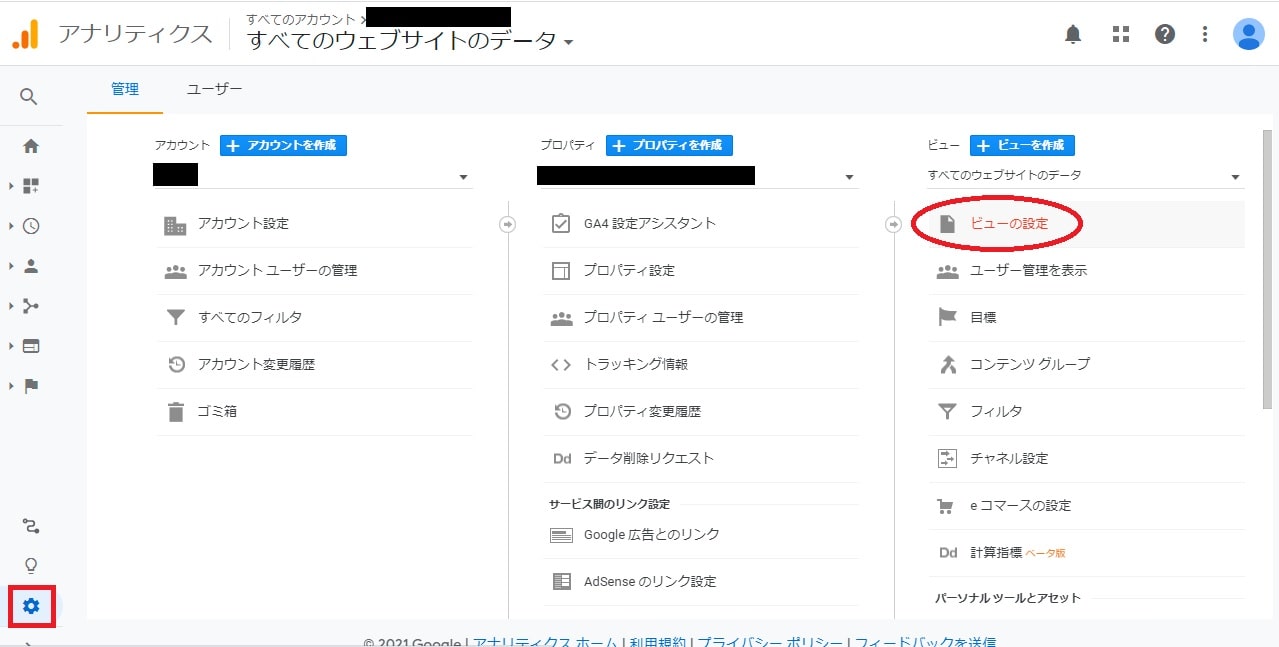
Task: Click the trash can icon beside ゴミ箱
Action: [x=176, y=411]
